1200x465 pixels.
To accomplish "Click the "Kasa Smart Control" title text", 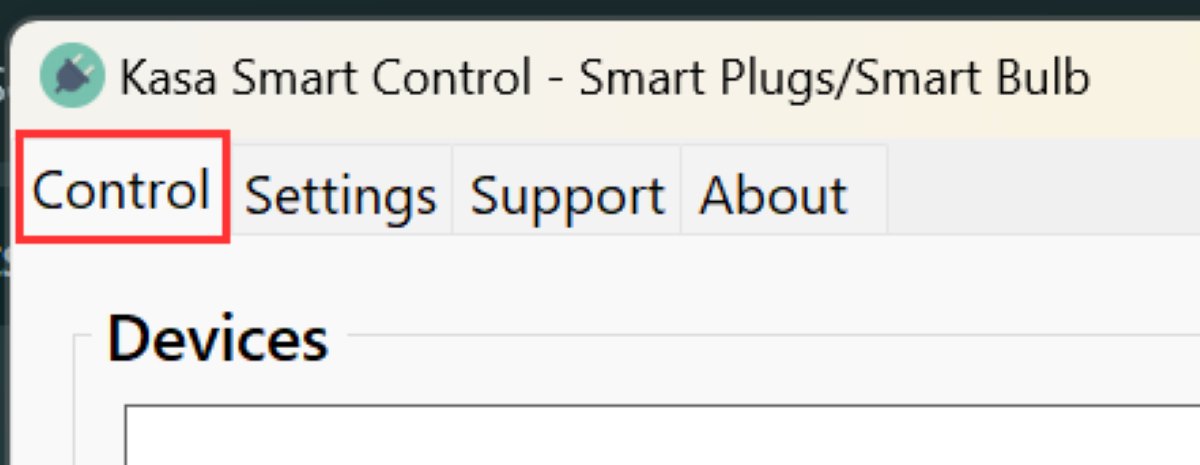I will coord(325,78).
